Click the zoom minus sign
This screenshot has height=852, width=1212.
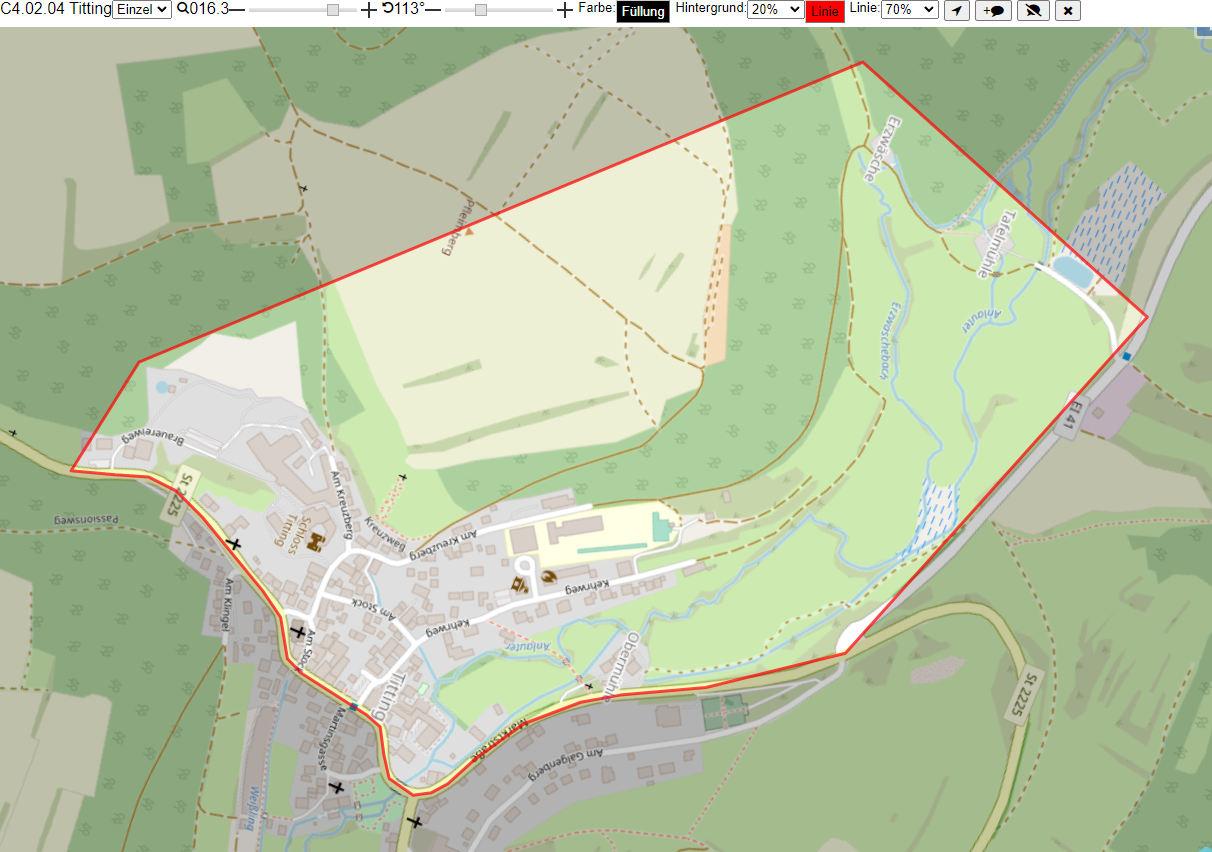(237, 9)
